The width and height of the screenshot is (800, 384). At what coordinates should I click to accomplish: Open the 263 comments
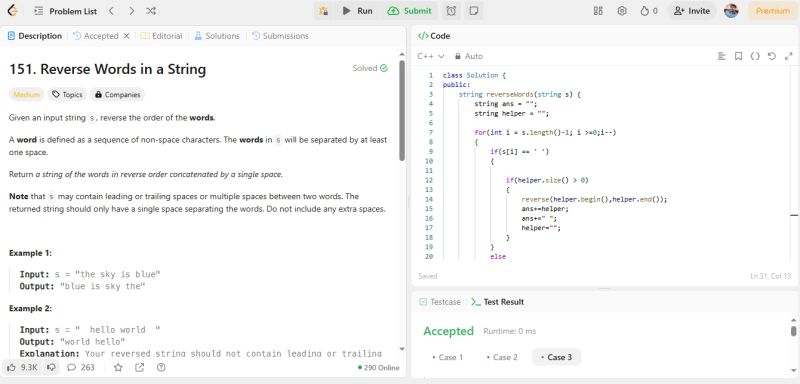click(81, 367)
